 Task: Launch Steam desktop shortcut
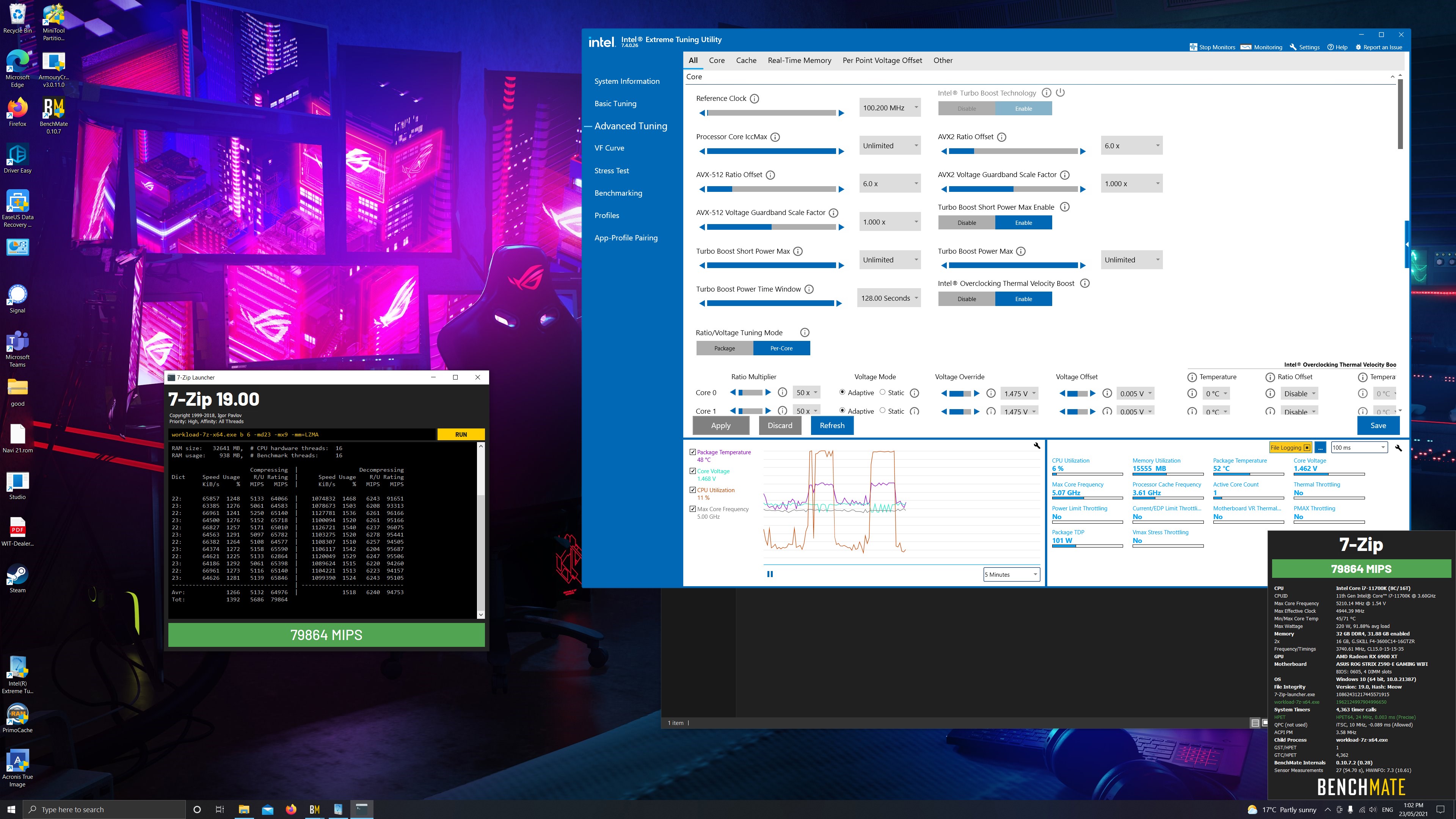[17, 578]
